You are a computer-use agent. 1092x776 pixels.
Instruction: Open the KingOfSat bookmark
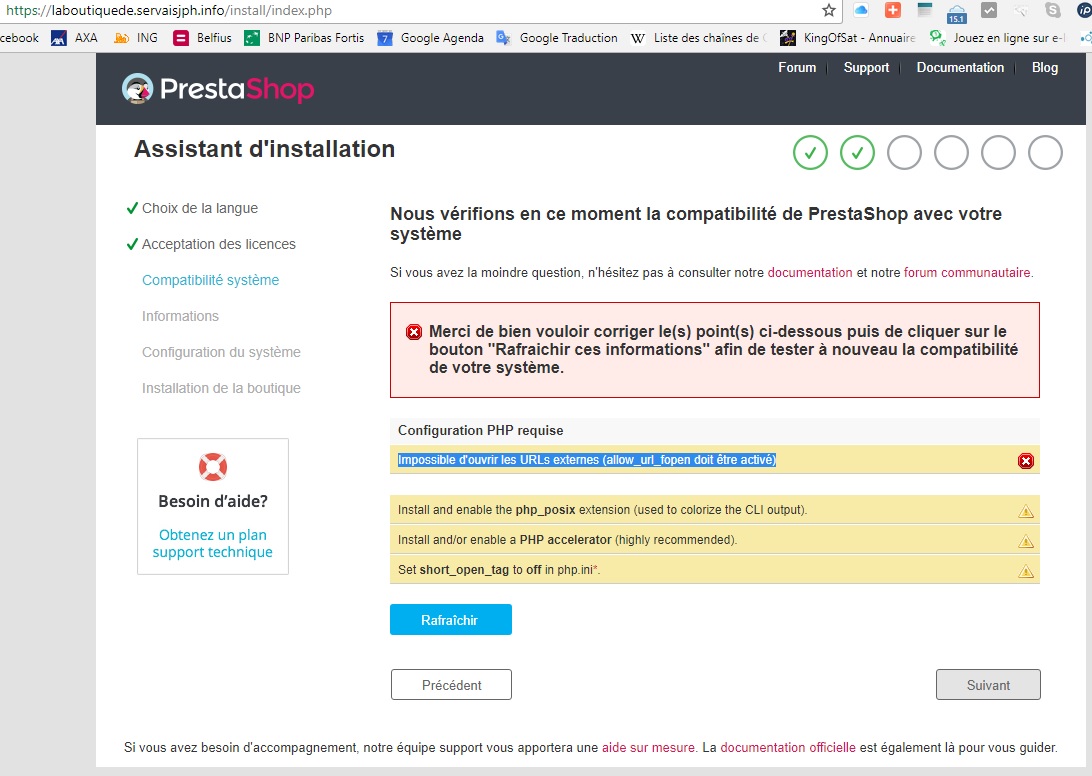(848, 38)
